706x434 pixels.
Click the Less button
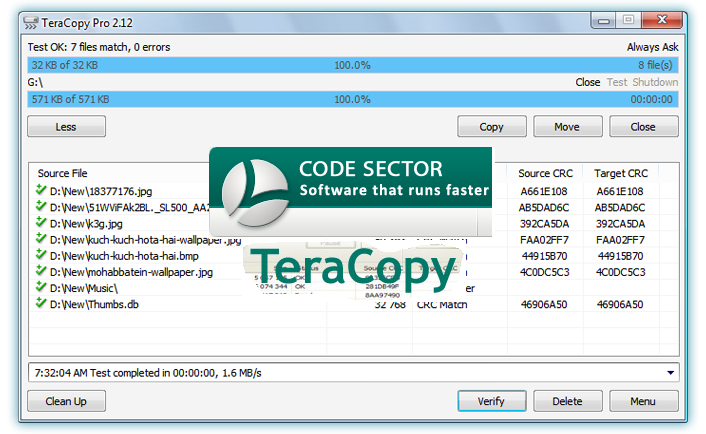tap(66, 127)
